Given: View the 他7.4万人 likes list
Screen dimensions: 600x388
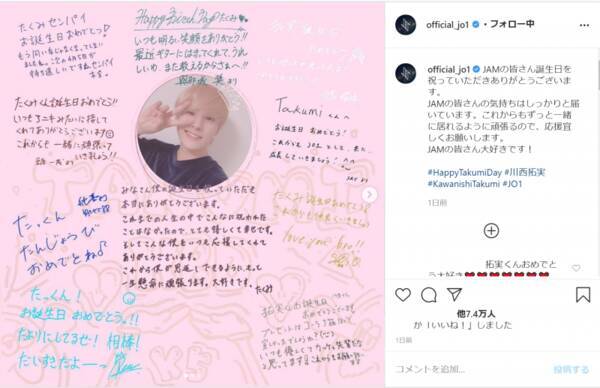Looking at the screenshot, I should tap(476, 314).
